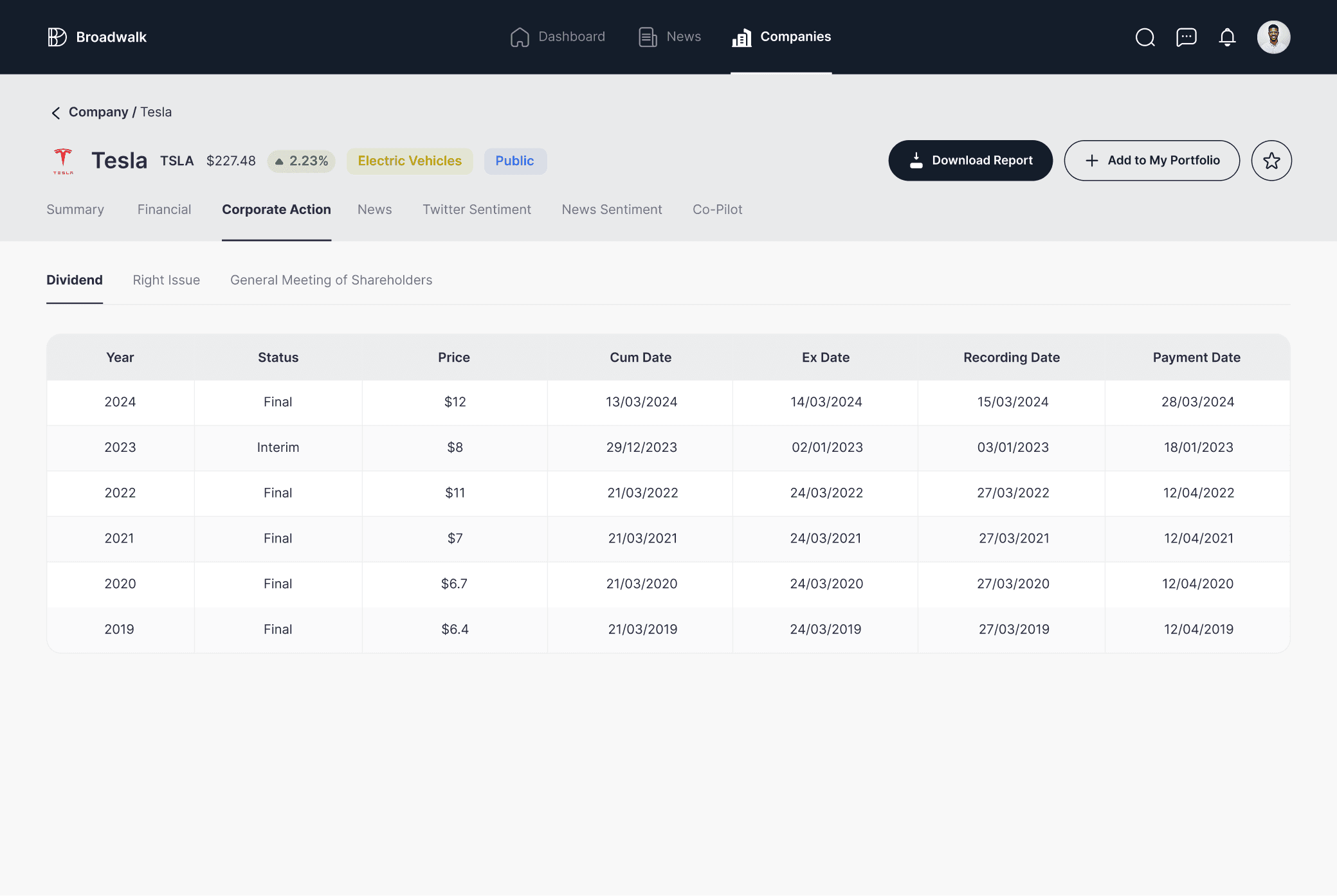1337x896 pixels.
Task: Click the $227.48 stock price
Action: 231,161
